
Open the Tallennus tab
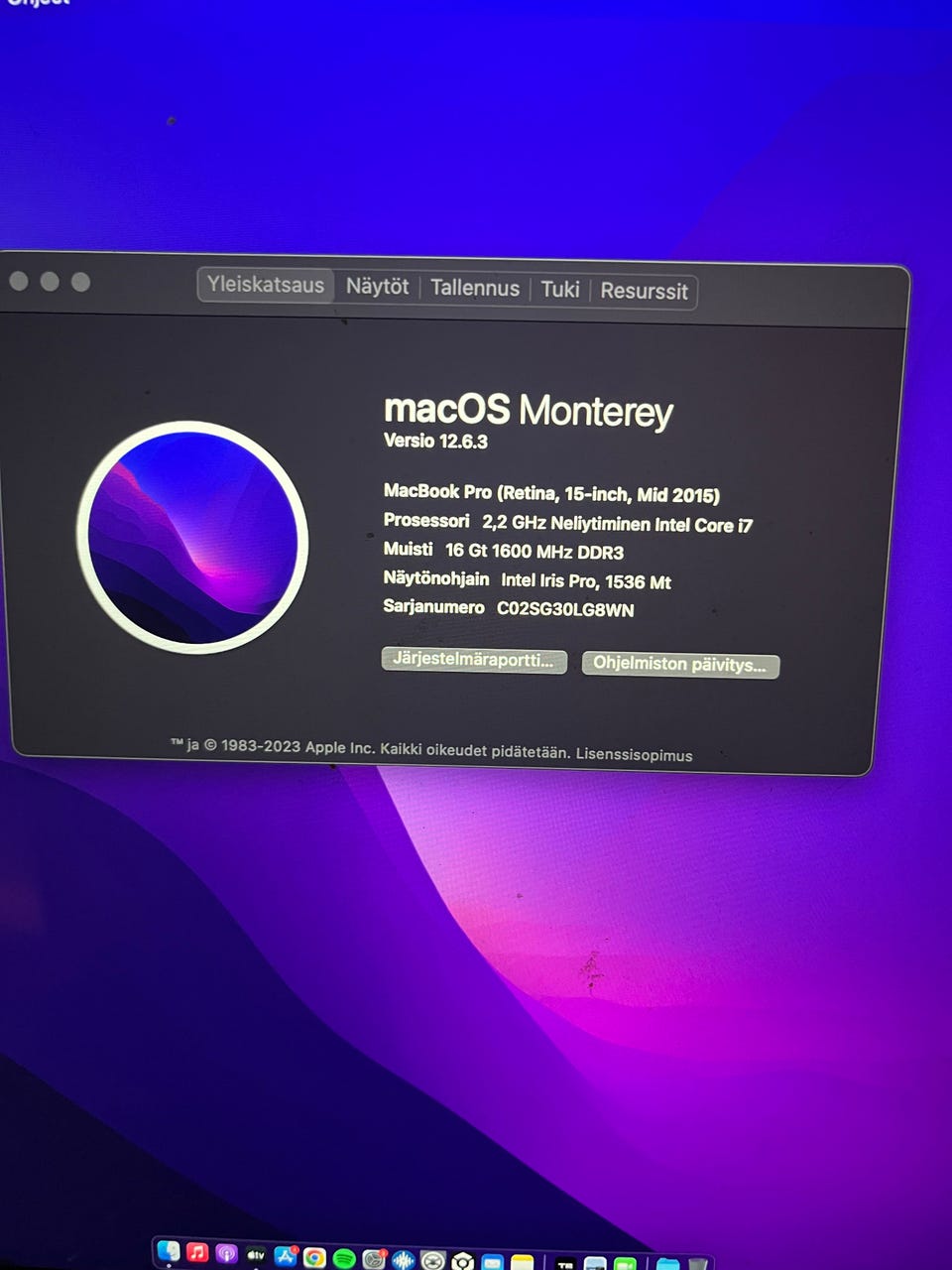(474, 288)
